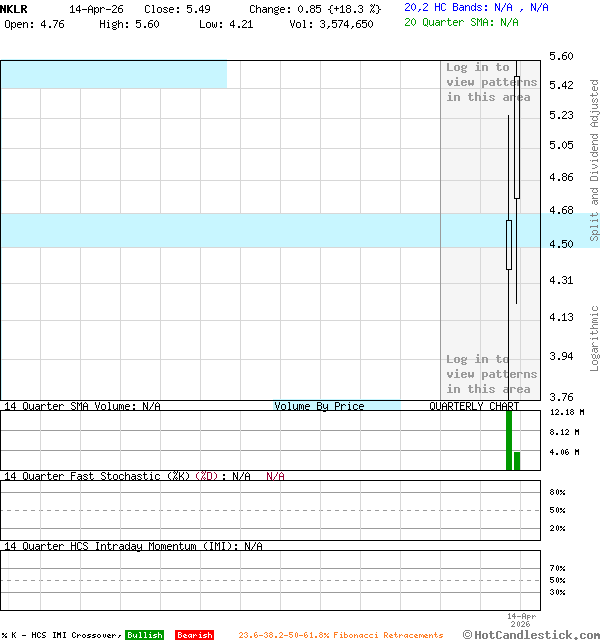Viewport: 600px width, 640px height.
Task: Click the green Bullish legend badge
Action: point(144,635)
